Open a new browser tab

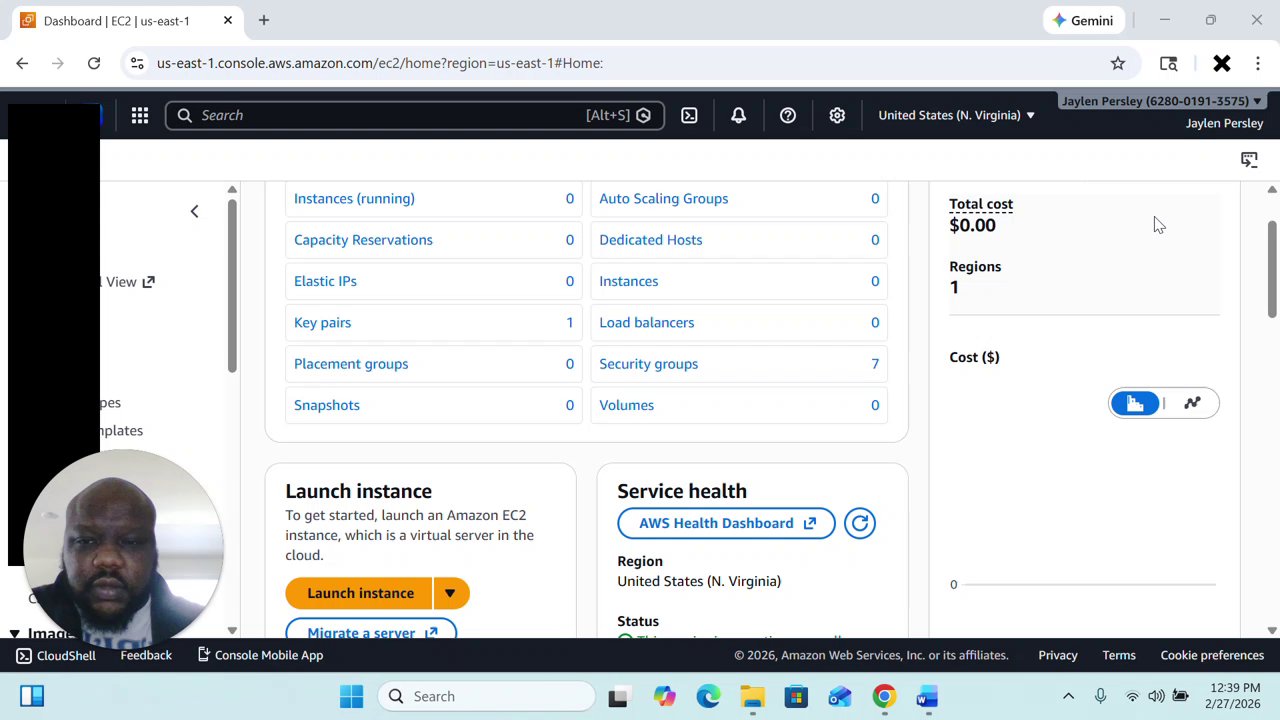[264, 20]
